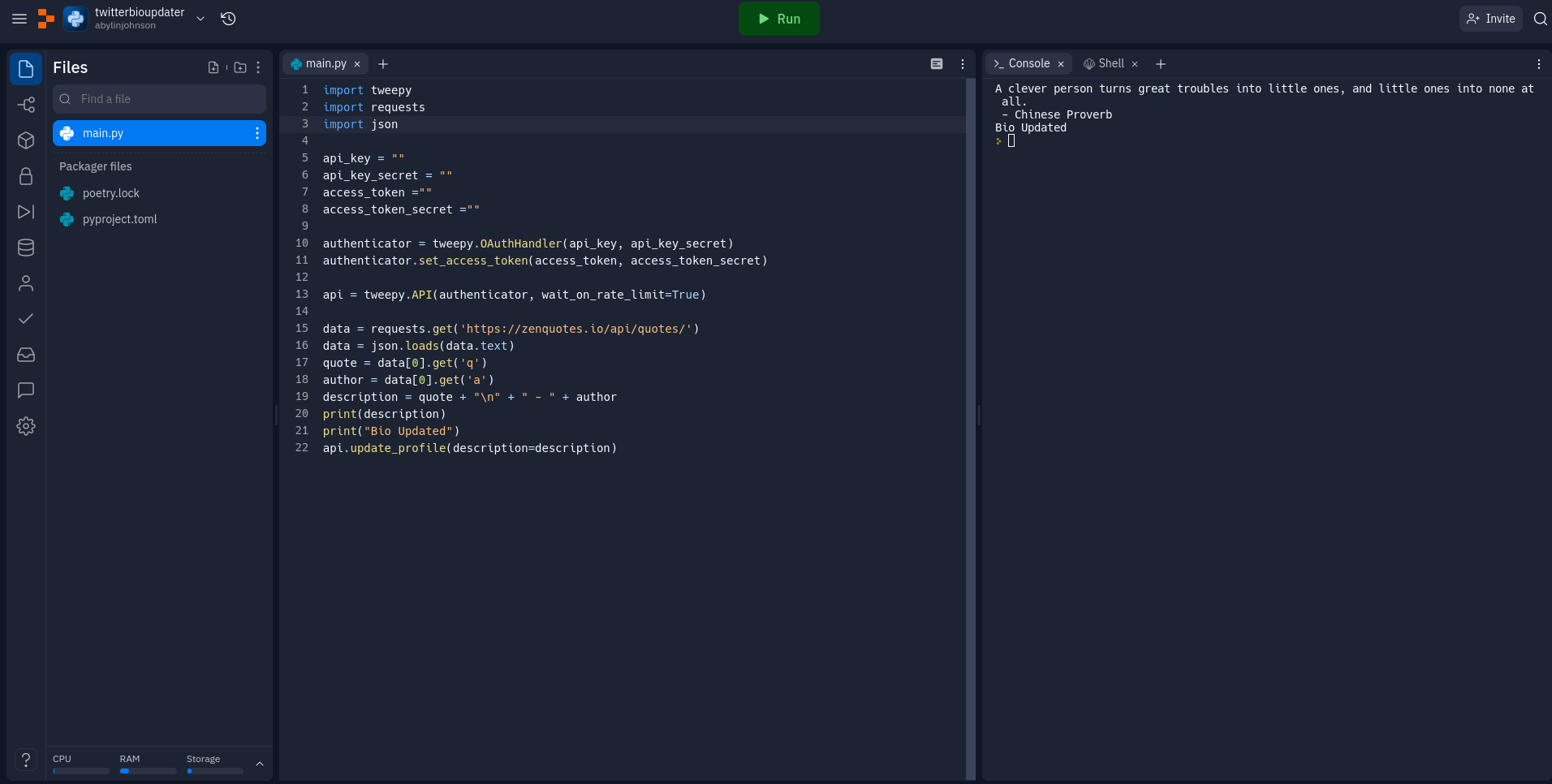Screen dimensions: 1552x784
Task: Open poetry.lock file
Action: [110, 193]
